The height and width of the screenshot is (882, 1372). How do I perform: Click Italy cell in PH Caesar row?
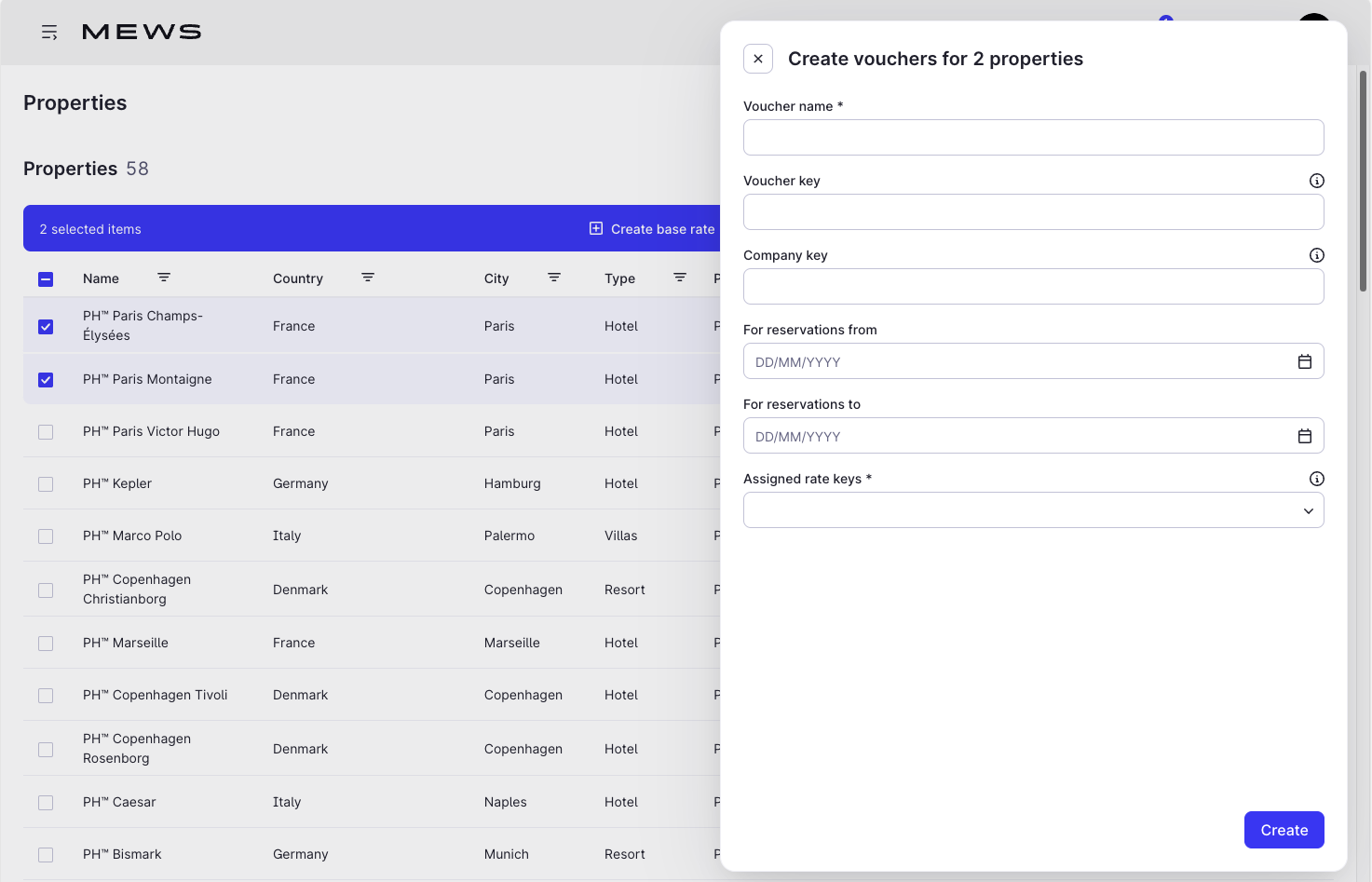[287, 802]
